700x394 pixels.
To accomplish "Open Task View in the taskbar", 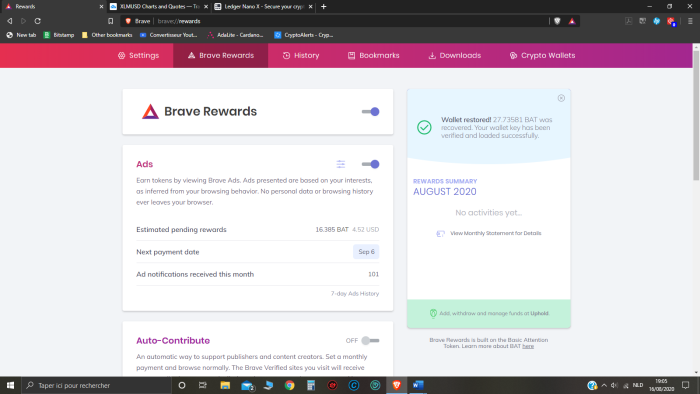I will 203,385.
